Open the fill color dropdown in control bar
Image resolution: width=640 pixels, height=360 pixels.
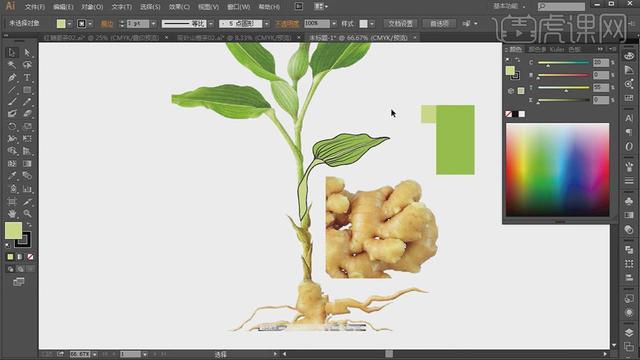click(69, 24)
